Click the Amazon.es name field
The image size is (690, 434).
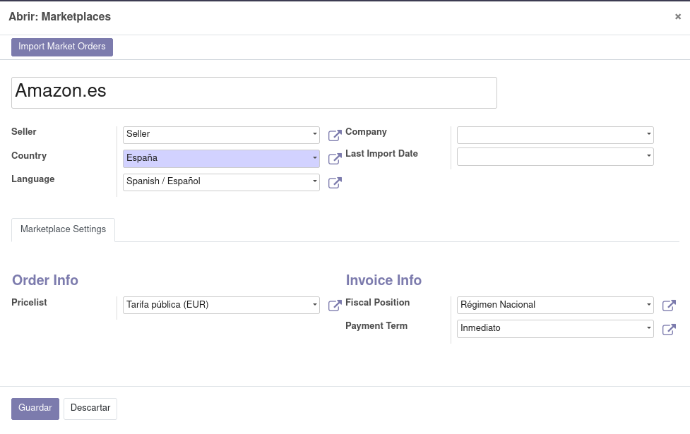(254, 92)
